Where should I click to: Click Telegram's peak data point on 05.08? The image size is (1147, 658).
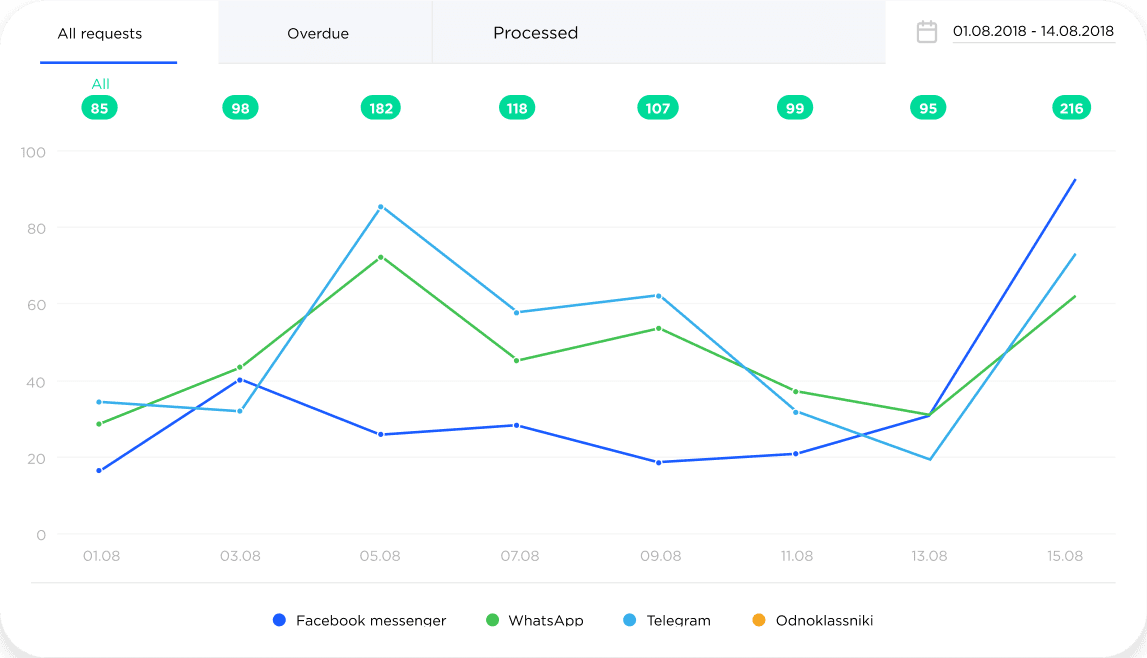380,206
